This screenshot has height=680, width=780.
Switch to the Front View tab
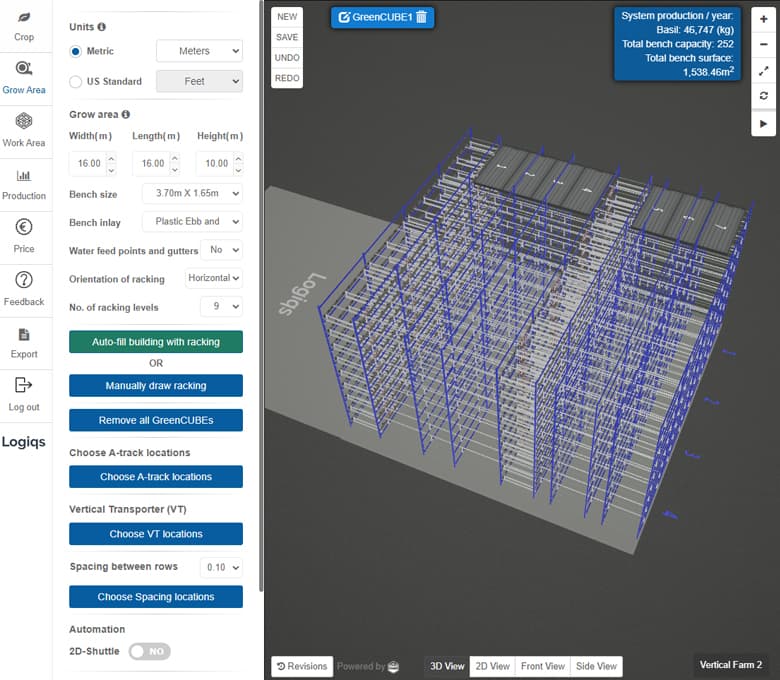tap(543, 666)
